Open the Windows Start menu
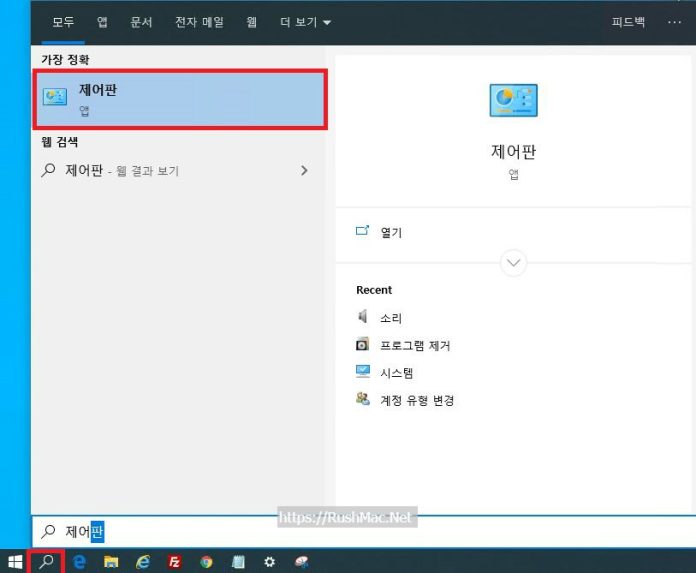This screenshot has height=573, width=696. click(15, 562)
